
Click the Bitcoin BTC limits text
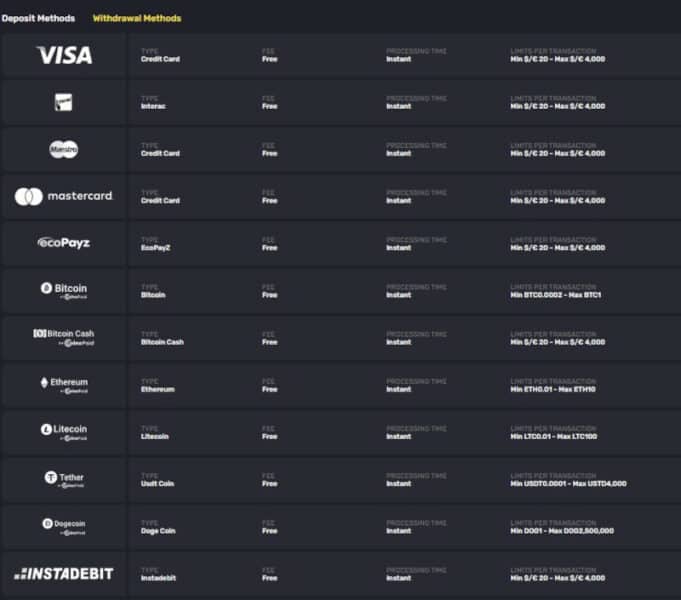(555, 295)
